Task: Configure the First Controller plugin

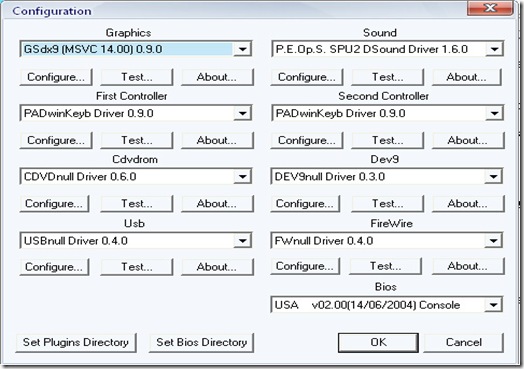Action: point(56,140)
